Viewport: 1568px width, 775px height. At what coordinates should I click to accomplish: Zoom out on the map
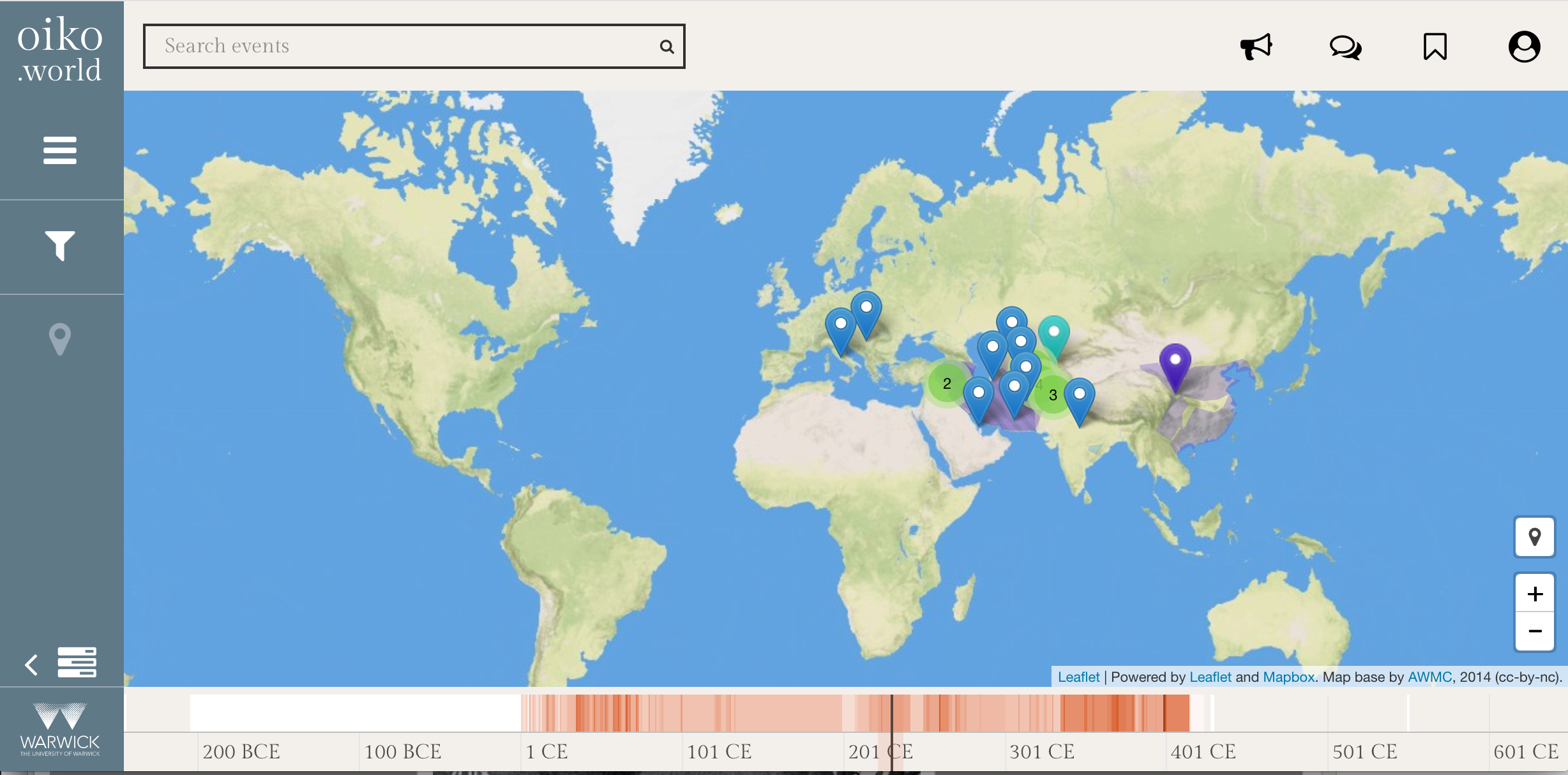pos(1535,631)
